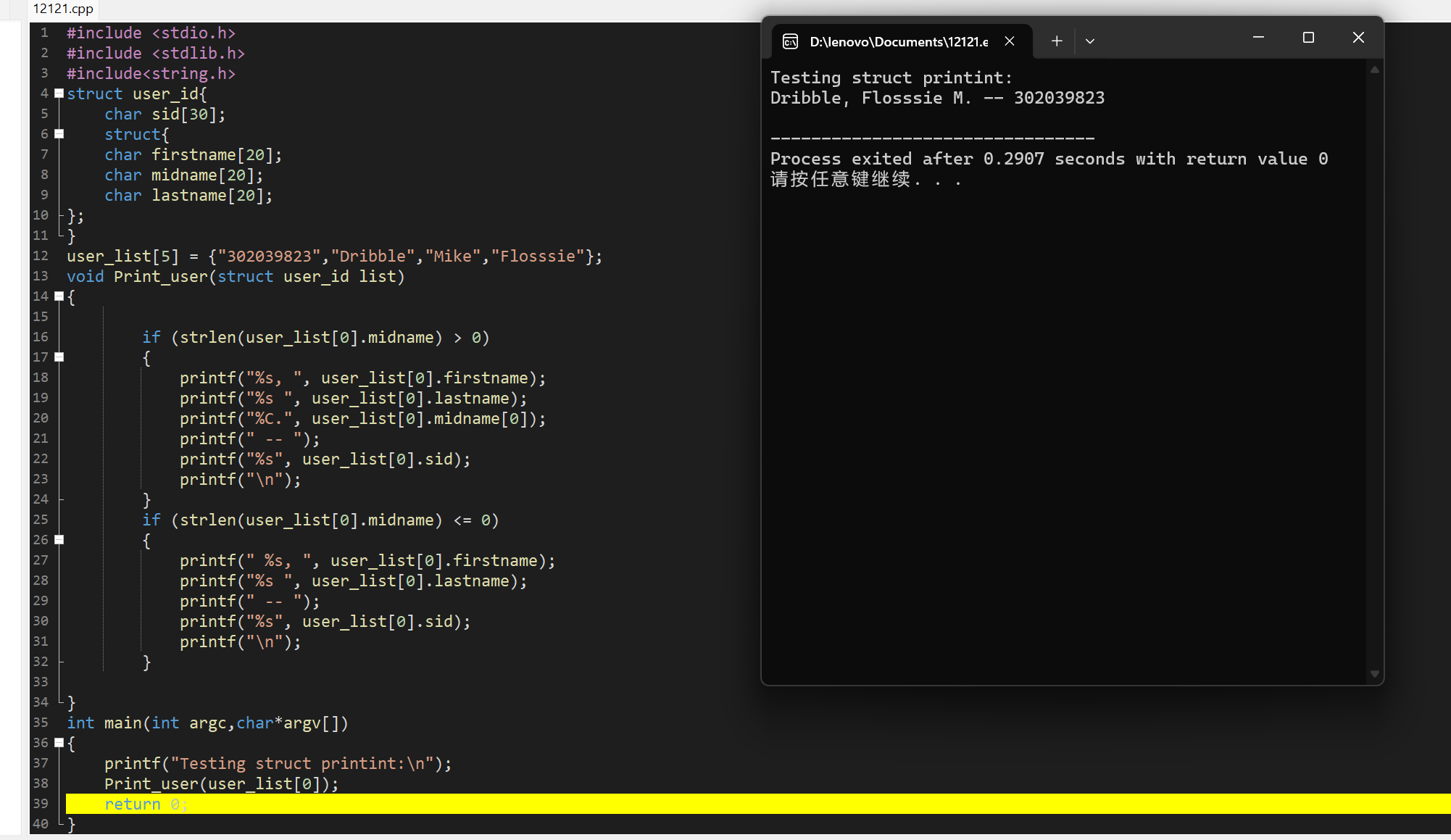This screenshot has width=1451, height=840.
Task: Select the D:\lenovo\Documents\12121 terminal tab
Action: pyautogui.click(x=899, y=41)
